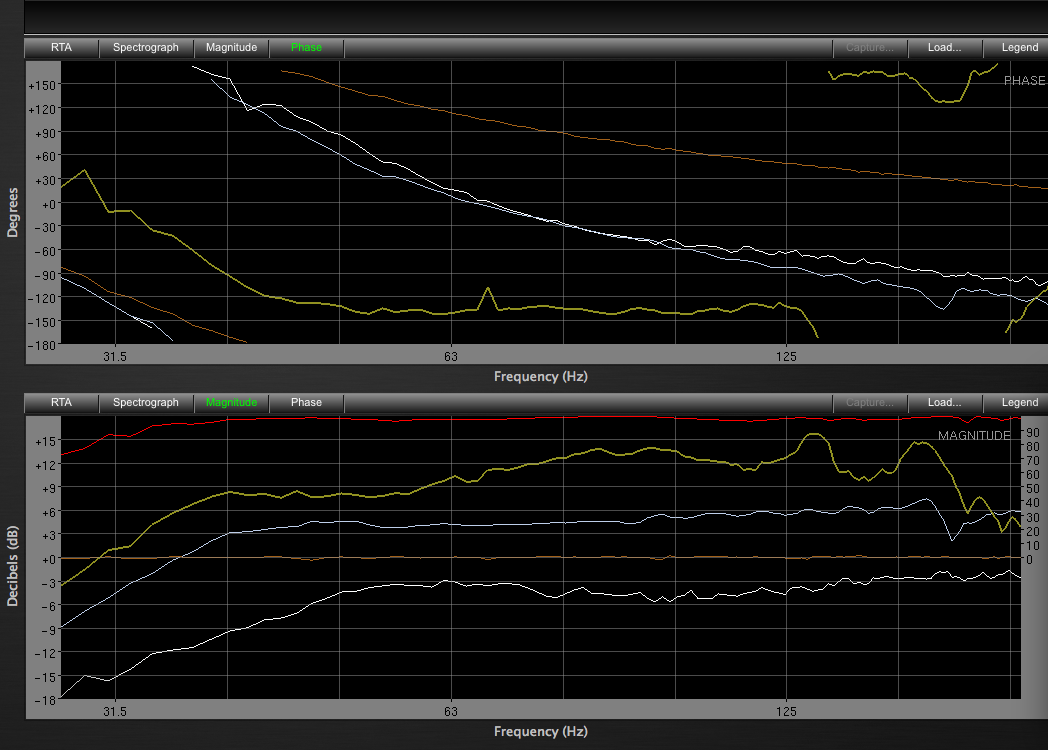This screenshot has width=1048, height=750.
Task: Click Frequency (Hz) label under magnitude graph
Action: 541,731
